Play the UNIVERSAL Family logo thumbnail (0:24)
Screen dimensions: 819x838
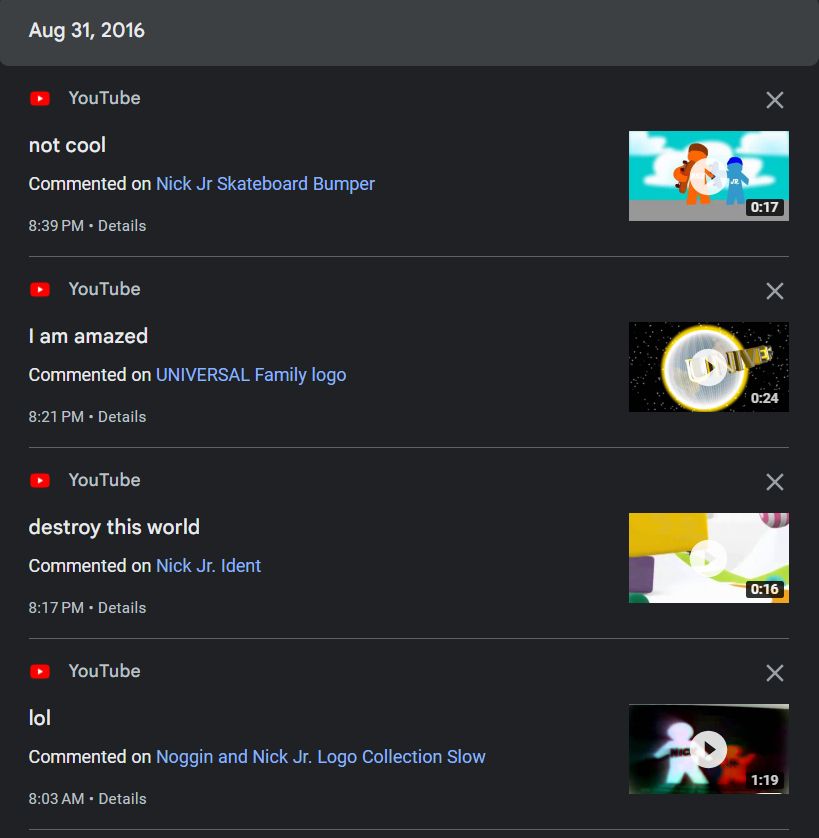[x=708, y=367]
